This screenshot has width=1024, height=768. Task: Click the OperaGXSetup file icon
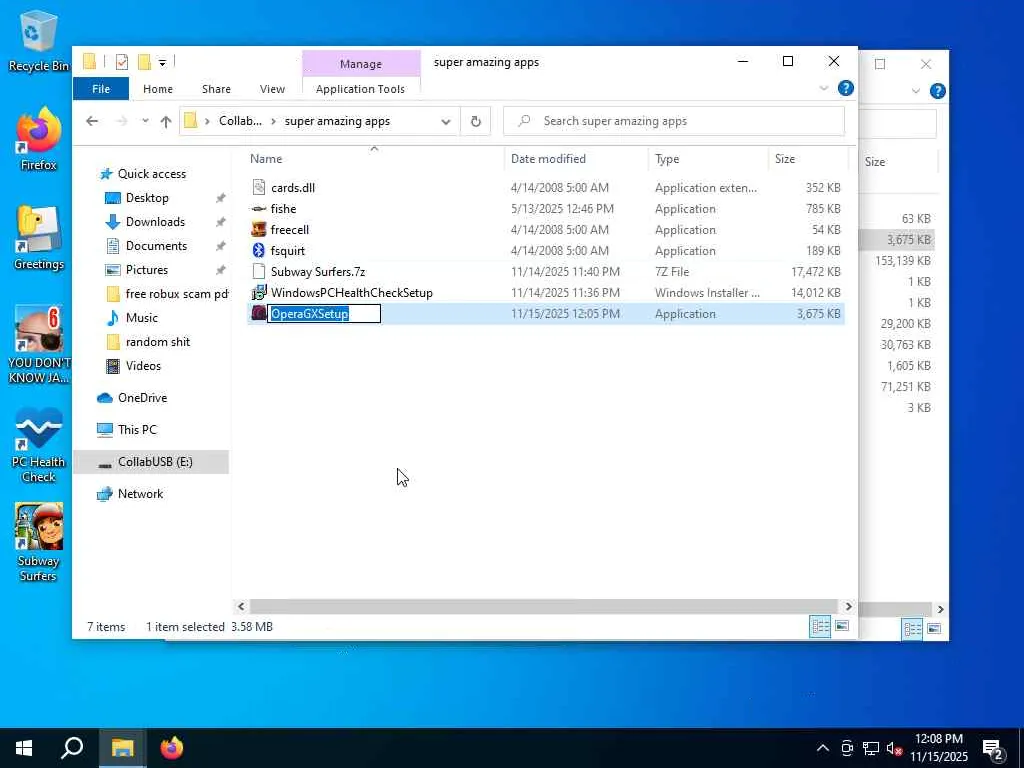[259, 313]
